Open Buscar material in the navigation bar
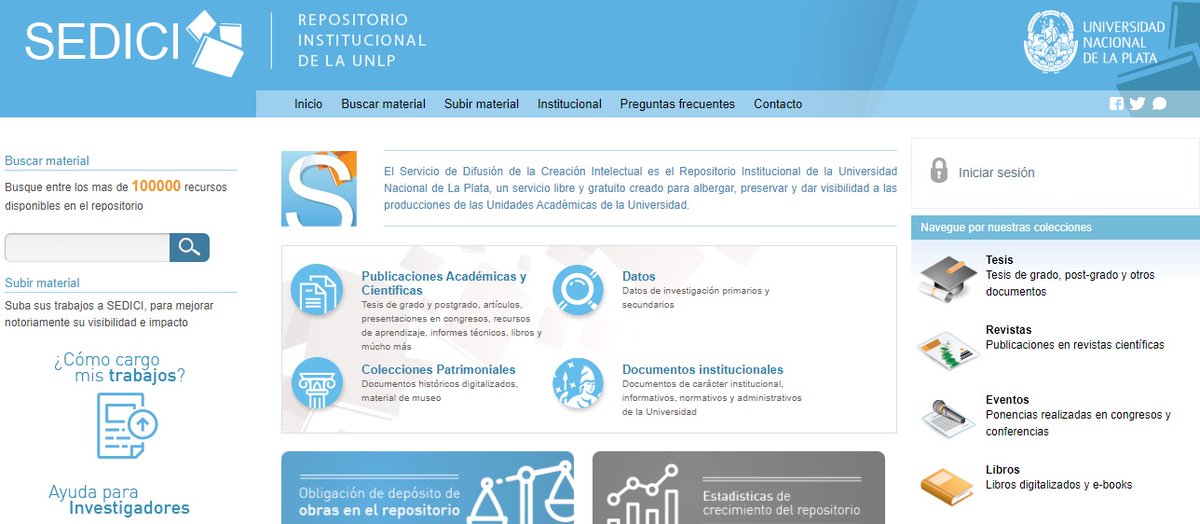Screen dimensions: 1200x524 [383, 104]
